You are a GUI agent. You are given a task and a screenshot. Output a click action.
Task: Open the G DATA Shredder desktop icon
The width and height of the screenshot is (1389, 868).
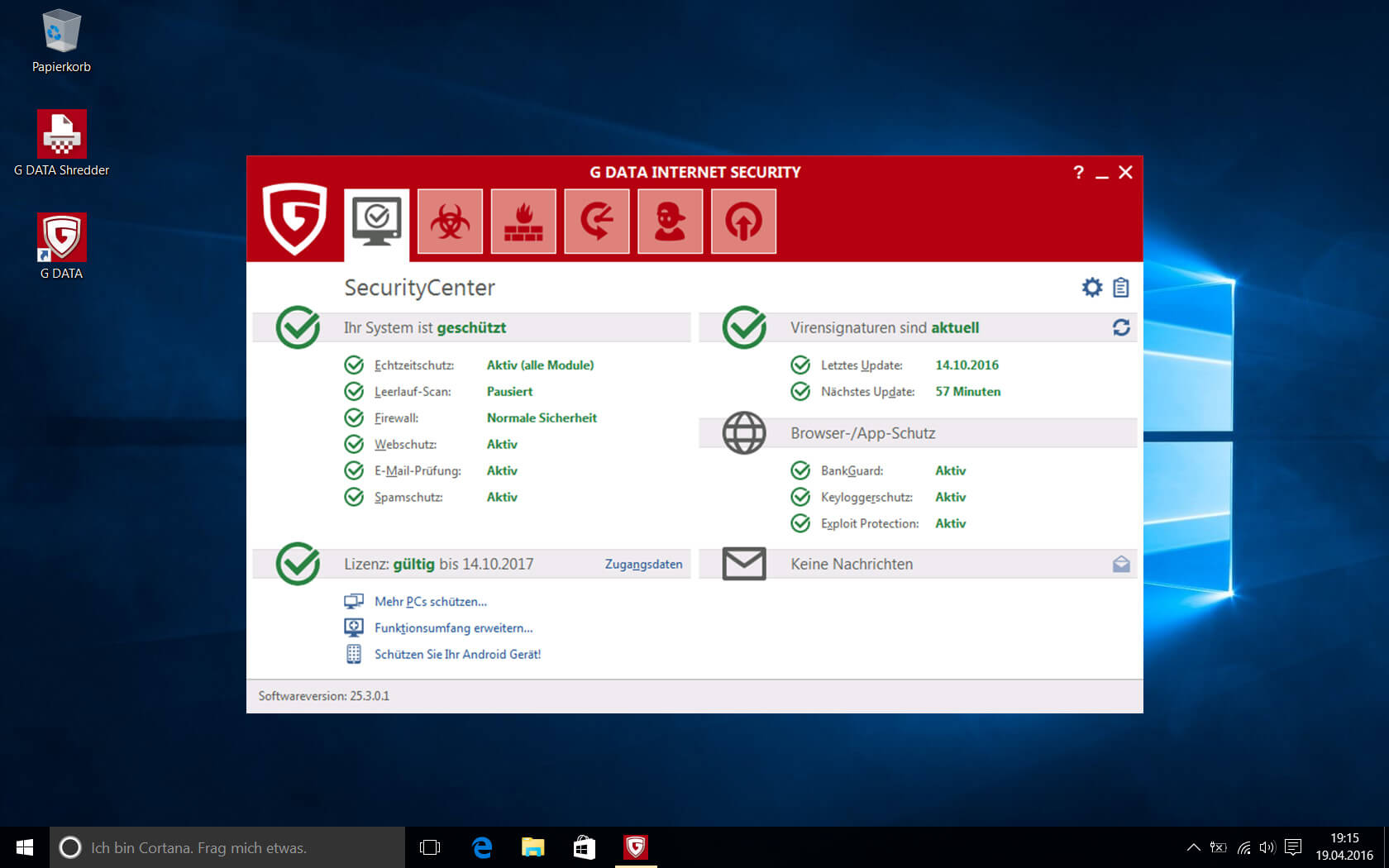coord(61,144)
